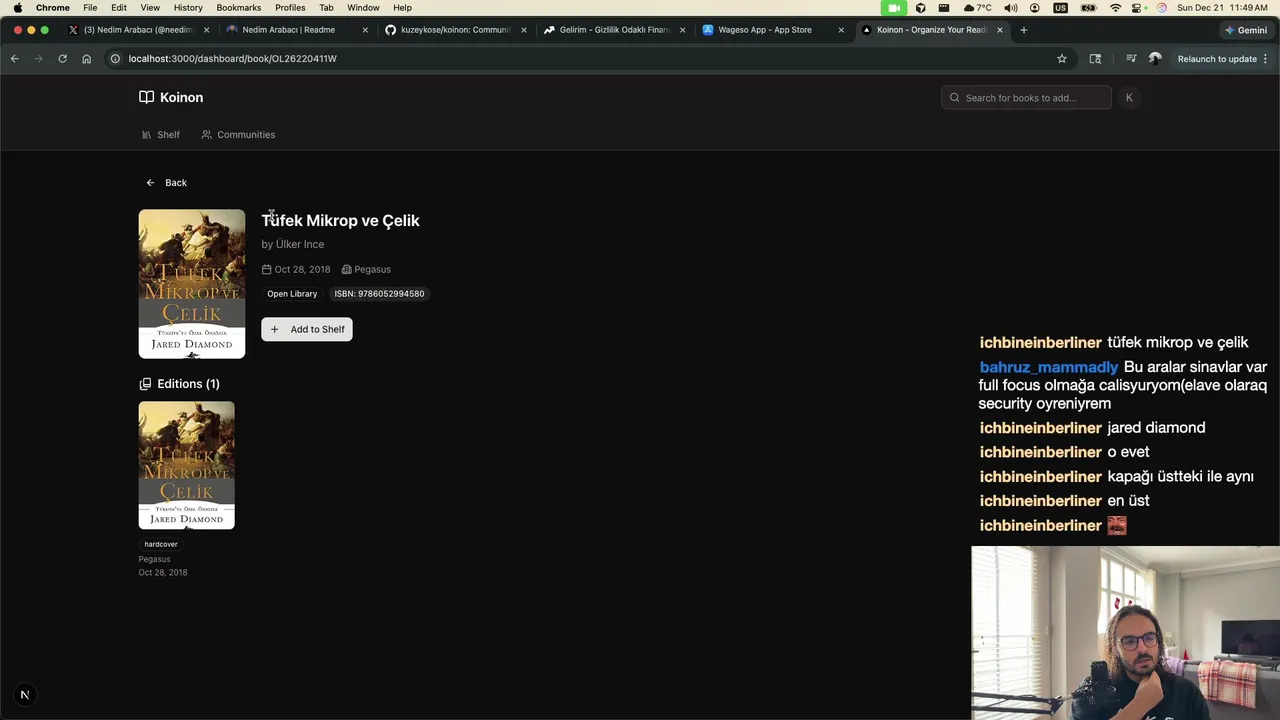Click the green camera recording icon in menu bar
The height and width of the screenshot is (720, 1280).
tap(894, 7)
